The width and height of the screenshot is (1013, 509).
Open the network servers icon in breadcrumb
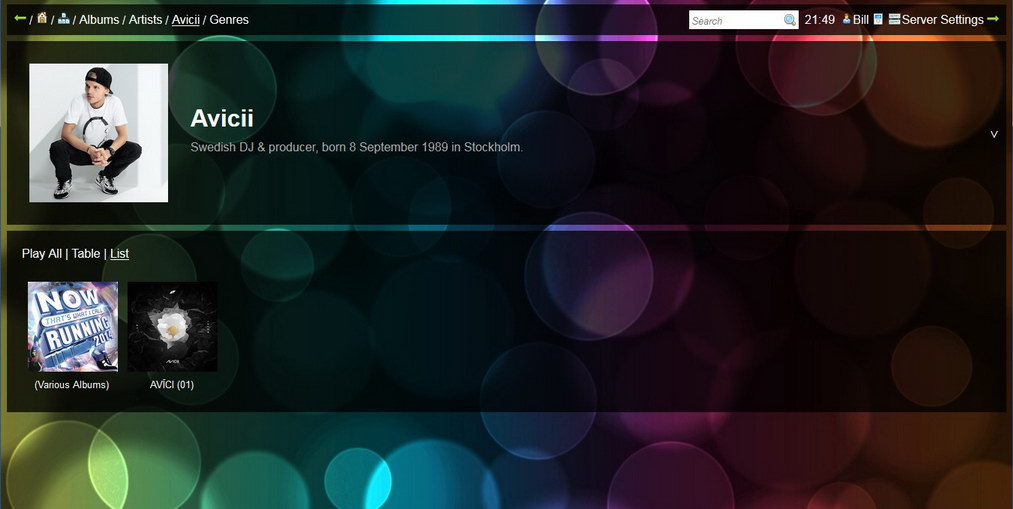(63, 19)
